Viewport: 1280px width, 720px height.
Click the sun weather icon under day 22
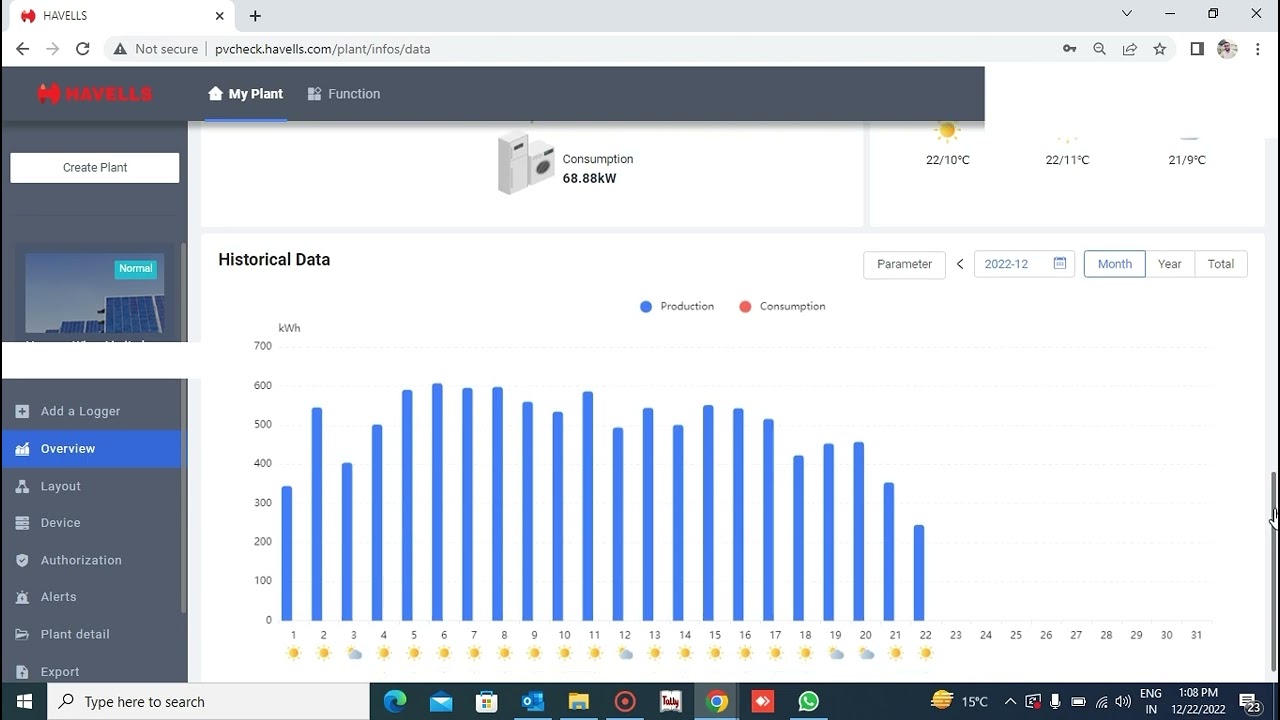tap(926, 653)
